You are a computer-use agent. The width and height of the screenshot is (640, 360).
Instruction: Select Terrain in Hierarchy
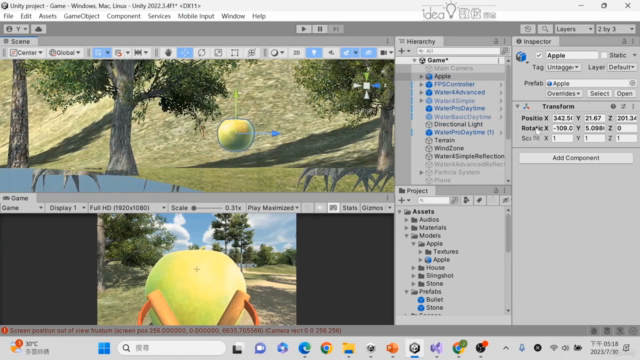[444, 140]
